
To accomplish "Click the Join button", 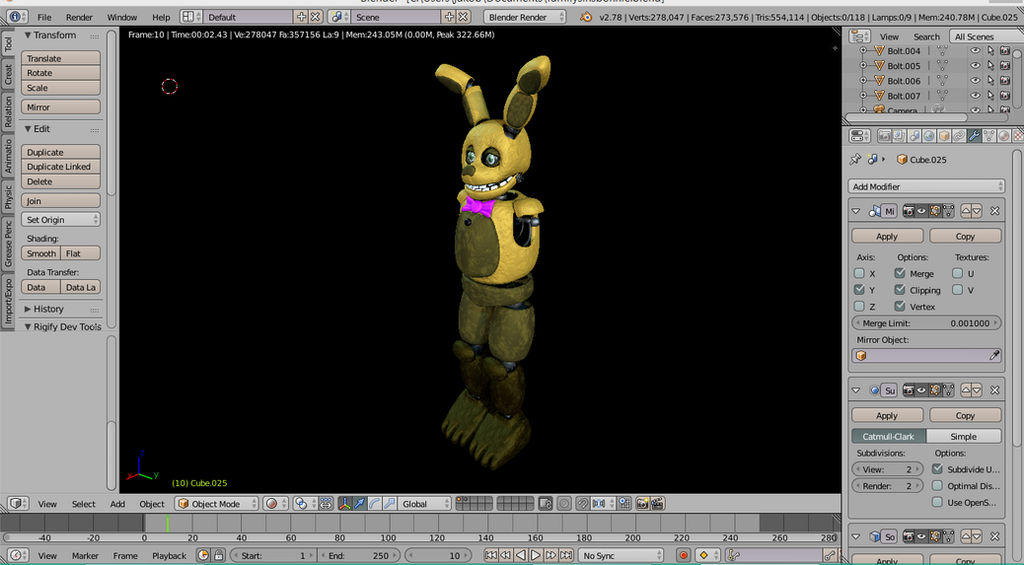I will click(x=60, y=201).
